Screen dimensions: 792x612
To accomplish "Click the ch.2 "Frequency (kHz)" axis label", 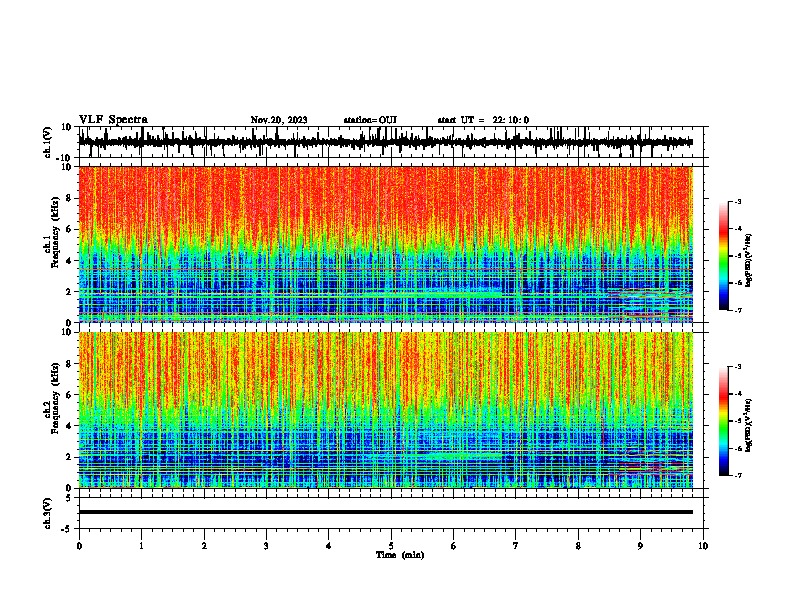I will click(55, 398).
